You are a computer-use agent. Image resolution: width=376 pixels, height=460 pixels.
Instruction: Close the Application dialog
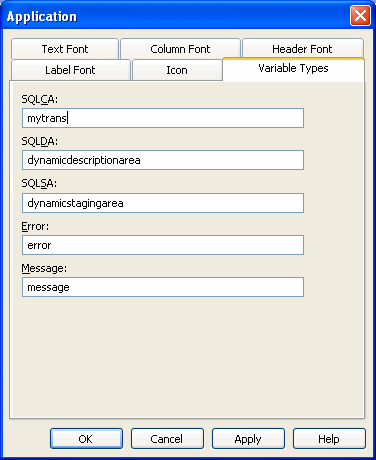coord(360,15)
